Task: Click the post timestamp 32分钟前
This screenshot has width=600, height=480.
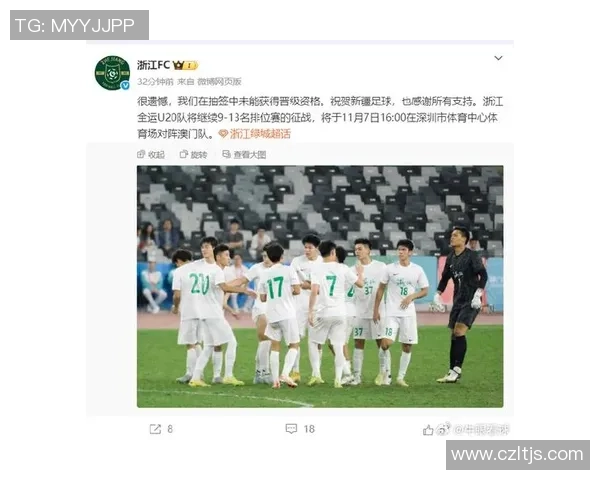Action: pos(155,82)
